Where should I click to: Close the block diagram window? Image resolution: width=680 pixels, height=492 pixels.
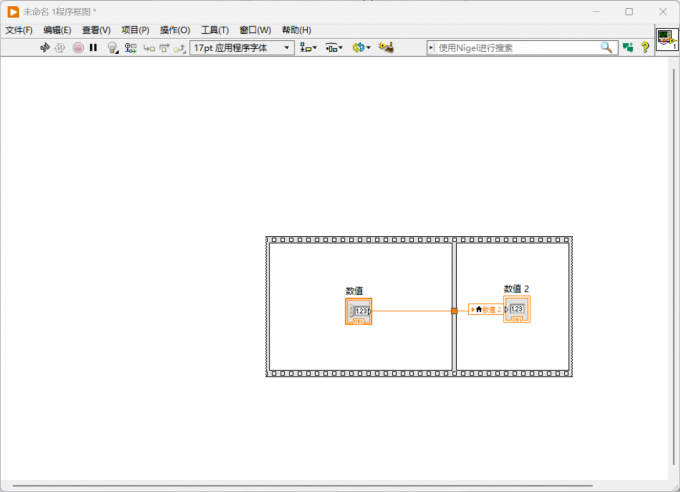coord(663,12)
